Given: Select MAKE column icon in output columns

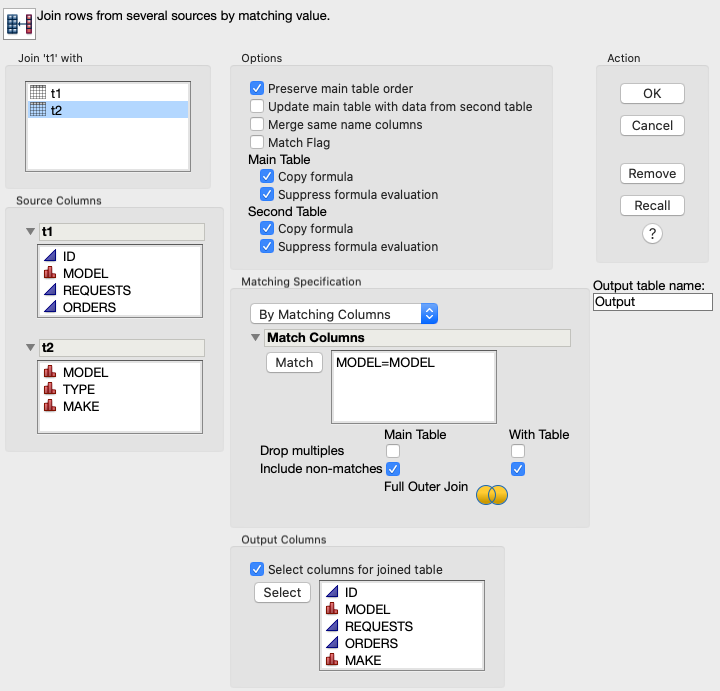Looking at the screenshot, I should (x=332, y=660).
